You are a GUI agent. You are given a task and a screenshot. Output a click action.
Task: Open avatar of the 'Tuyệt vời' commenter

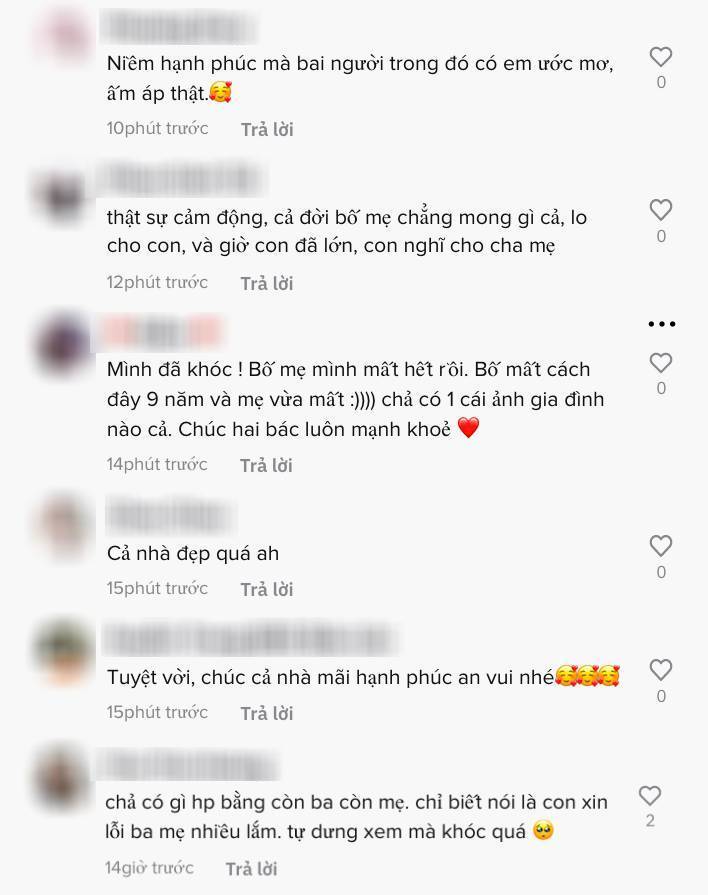click(65, 650)
